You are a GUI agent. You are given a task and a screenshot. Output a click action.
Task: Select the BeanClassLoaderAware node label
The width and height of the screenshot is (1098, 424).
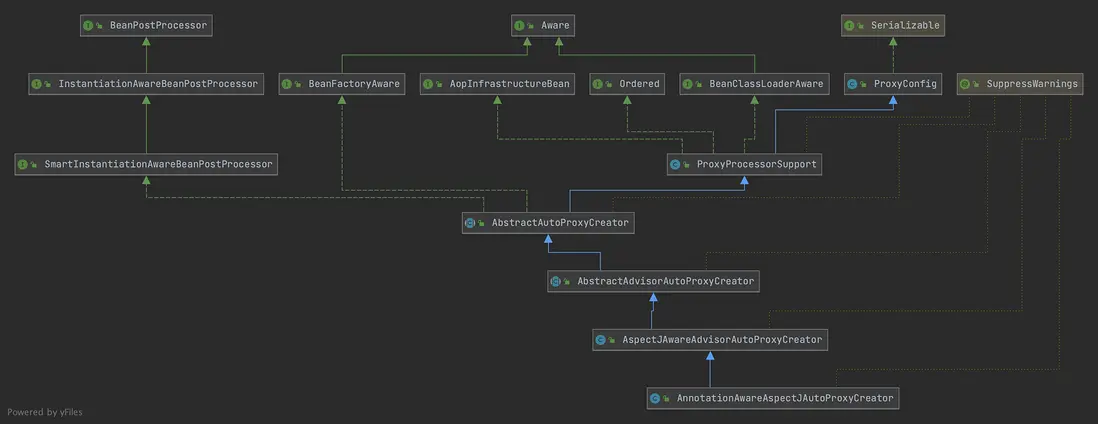(x=766, y=84)
